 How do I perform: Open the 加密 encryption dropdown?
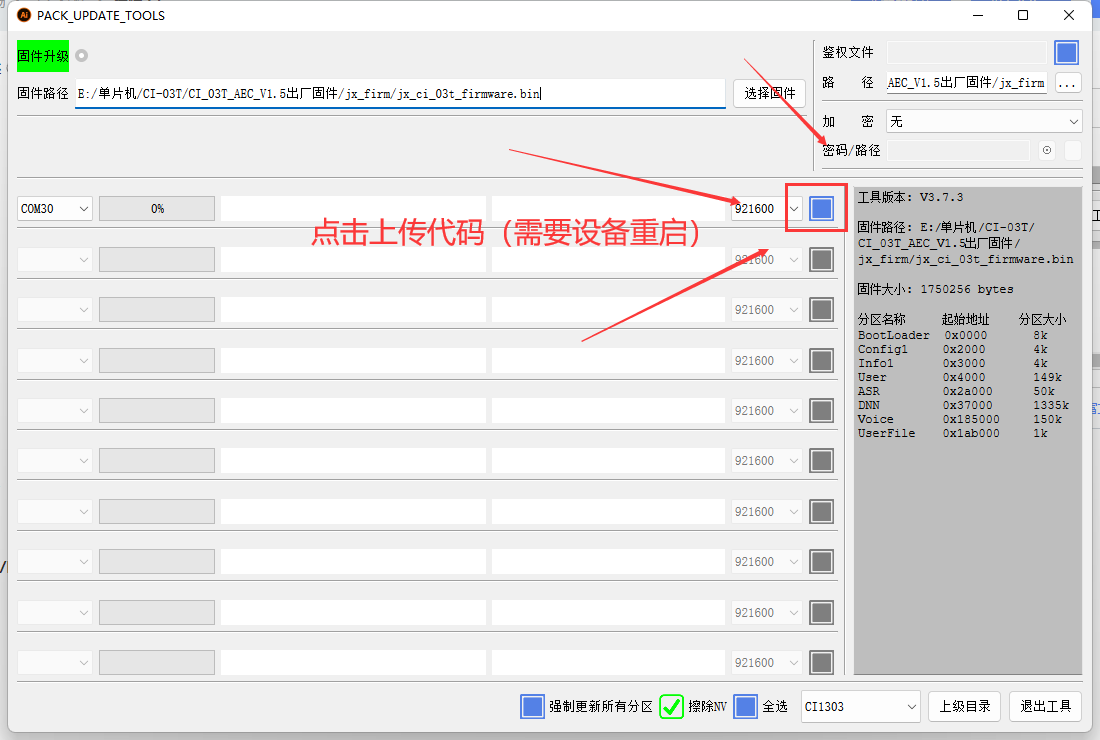984,121
